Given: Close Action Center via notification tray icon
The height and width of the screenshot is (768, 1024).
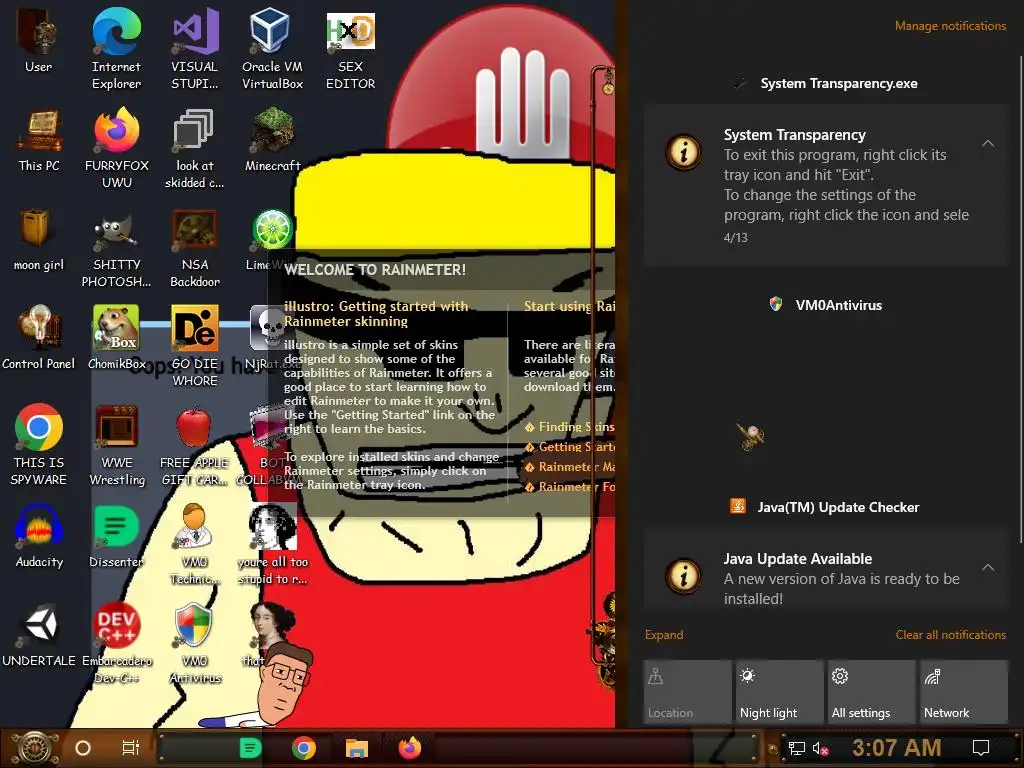Looking at the screenshot, I should (981, 748).
